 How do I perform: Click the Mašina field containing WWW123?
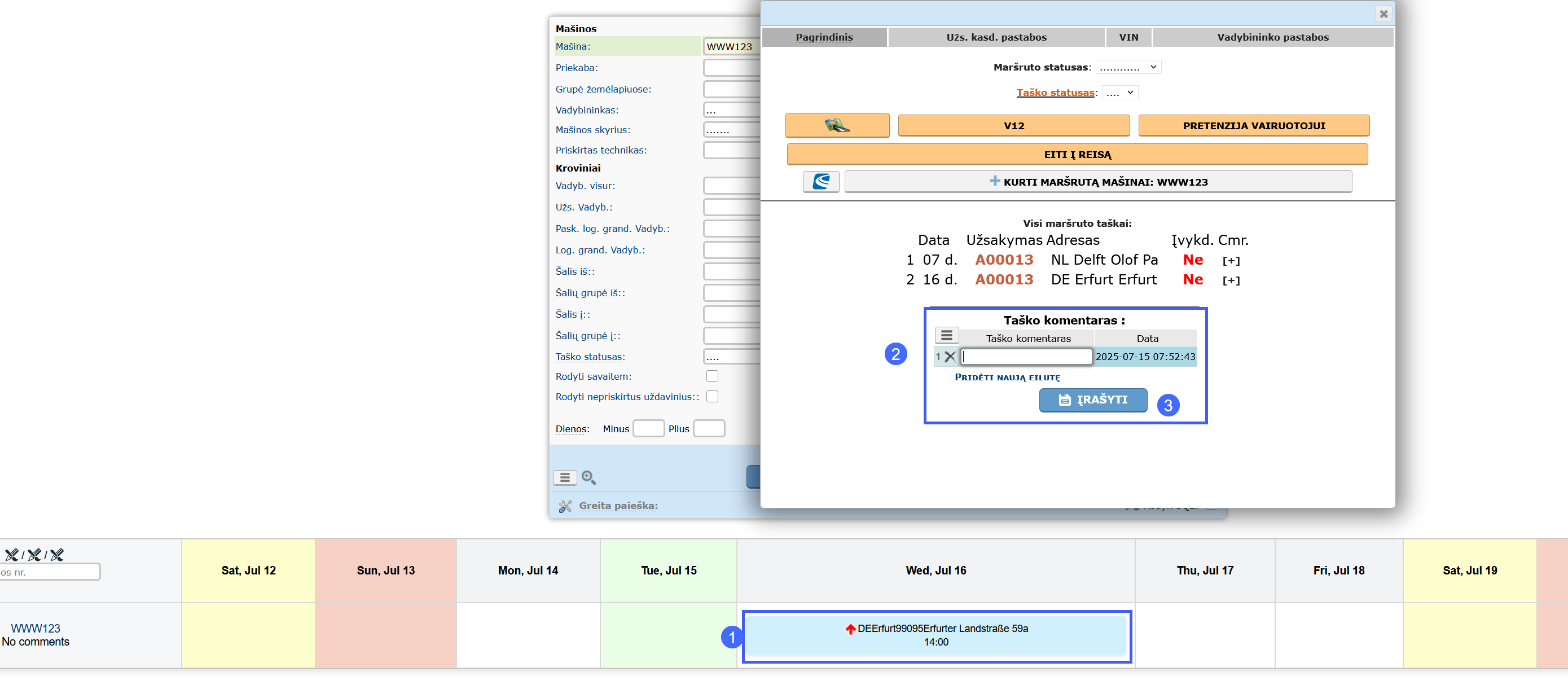point(732,47)
